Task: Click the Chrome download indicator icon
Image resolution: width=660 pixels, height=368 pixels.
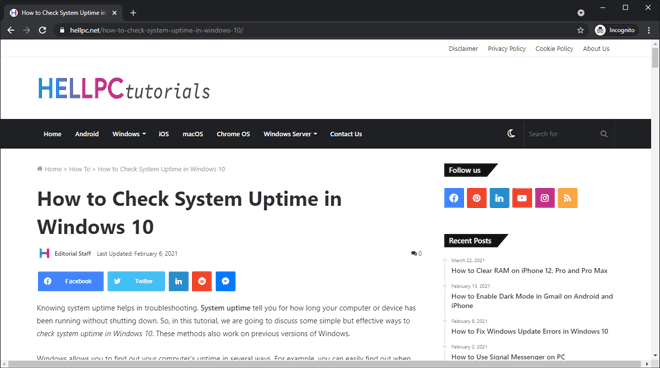Action: 581,13
